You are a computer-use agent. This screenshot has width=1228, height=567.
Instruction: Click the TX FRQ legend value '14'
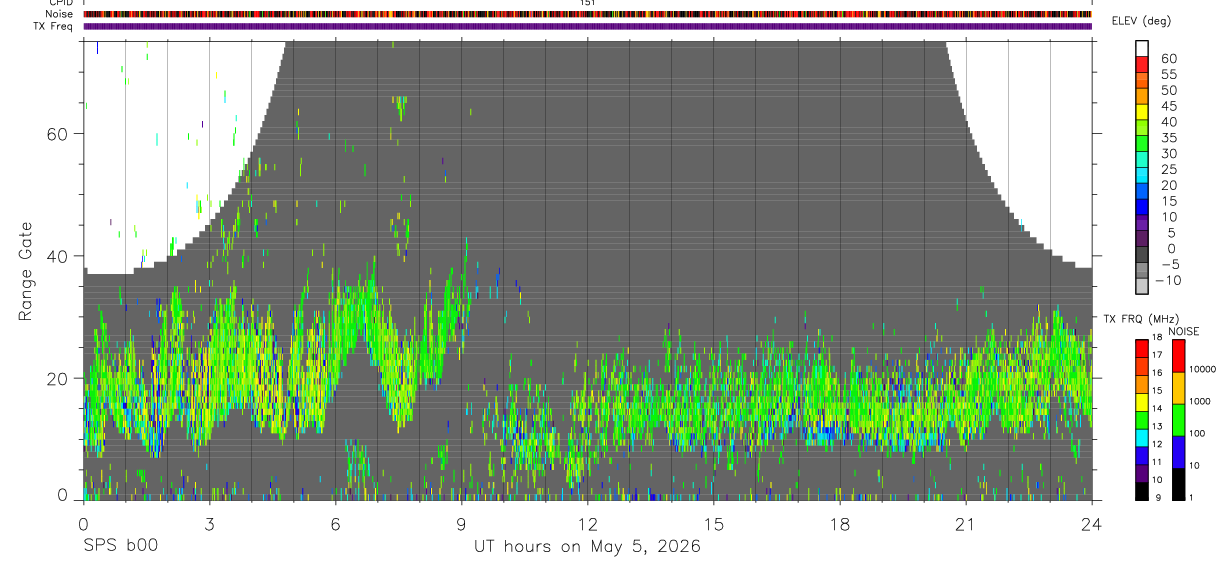1157,408
